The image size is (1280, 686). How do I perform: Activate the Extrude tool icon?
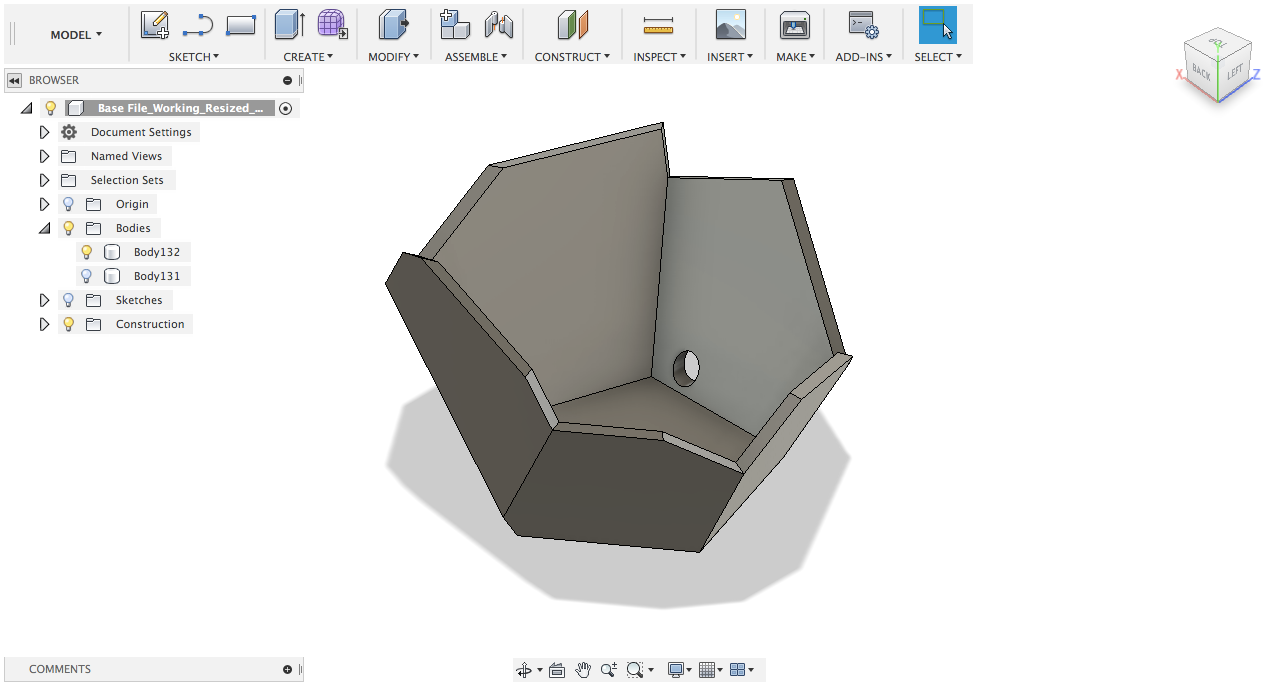(x=290, y=25)
